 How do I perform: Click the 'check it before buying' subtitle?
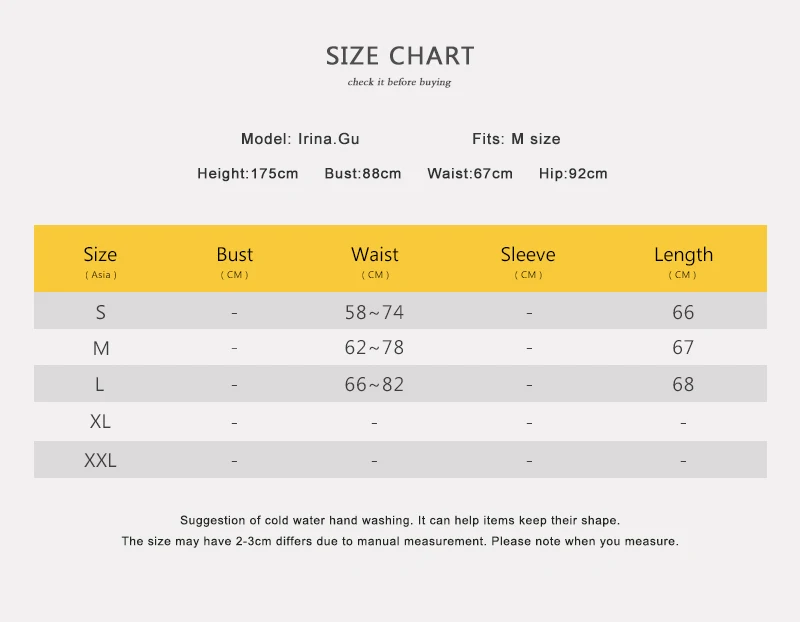click(399, 82)
